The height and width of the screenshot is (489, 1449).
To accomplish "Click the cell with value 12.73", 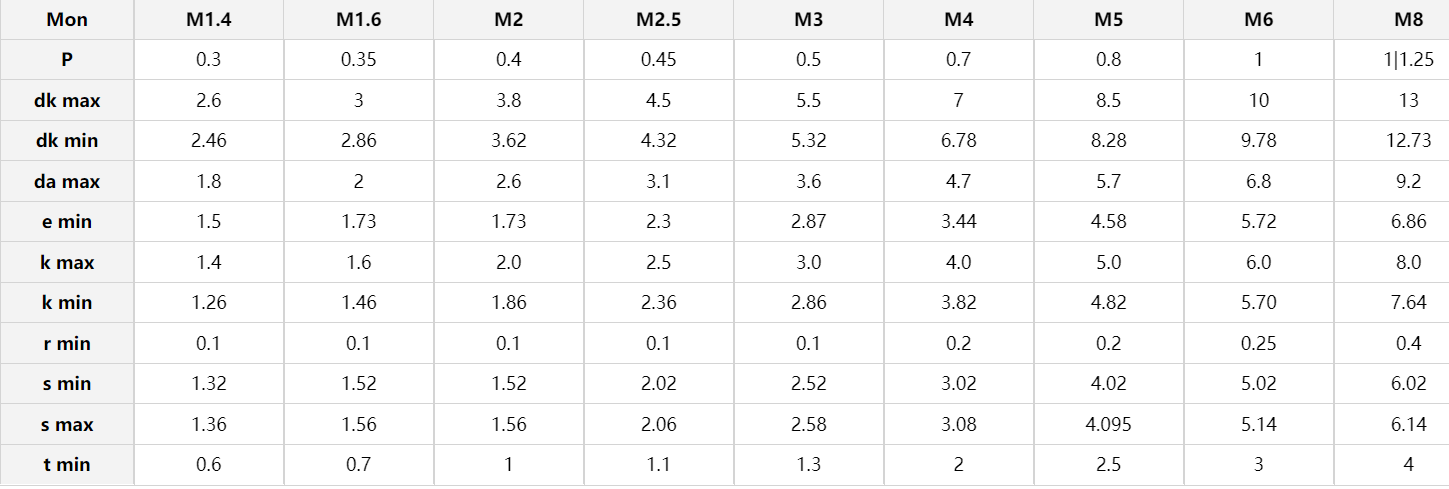I will [x=1408, y=141].
